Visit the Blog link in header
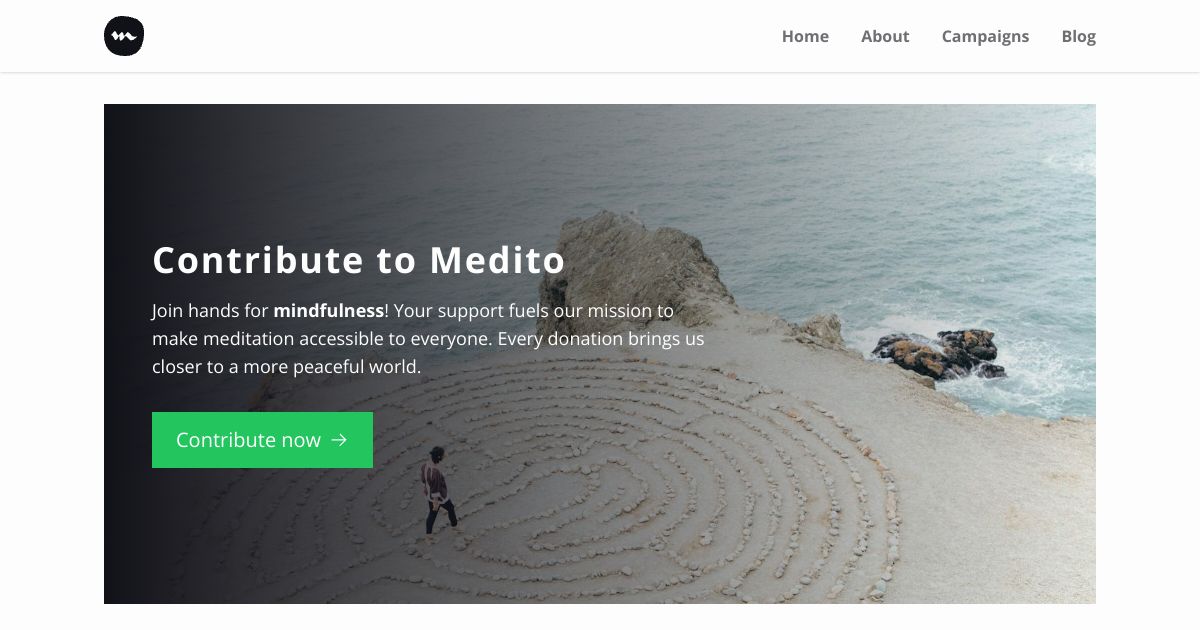 click(1078, 36)
